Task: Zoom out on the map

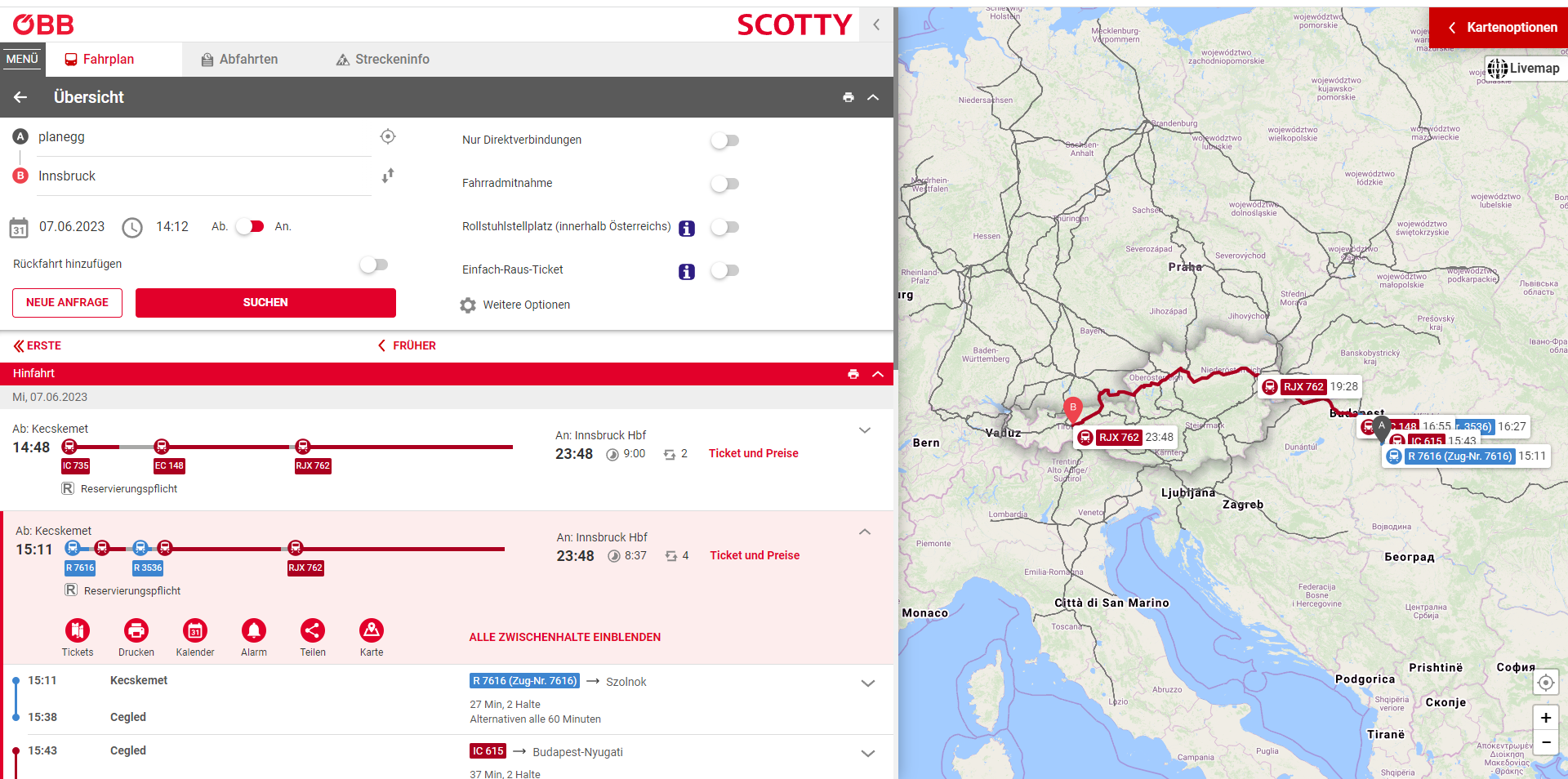Action: point(1546,742)
